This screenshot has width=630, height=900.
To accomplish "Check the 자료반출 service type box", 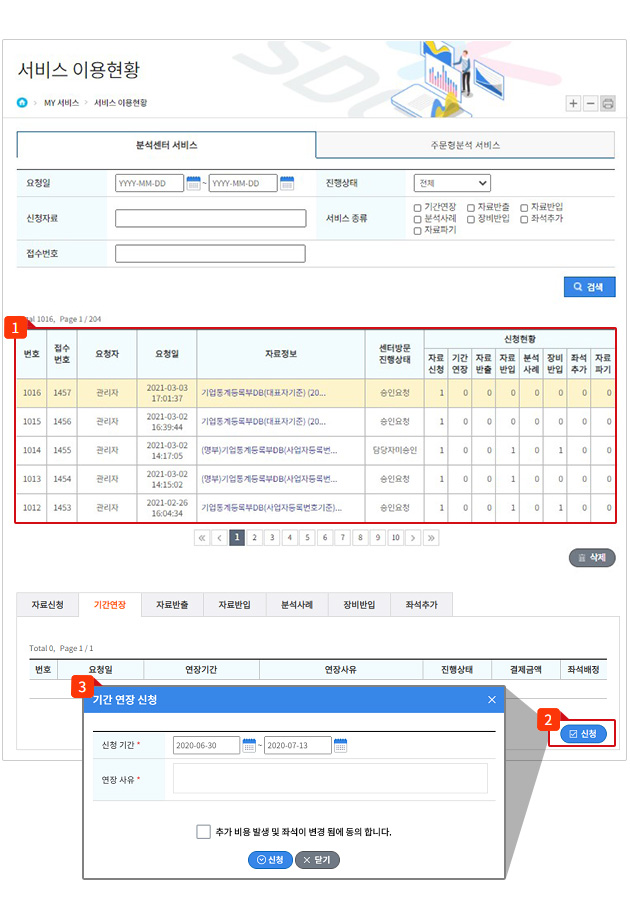I will coord(471,208).
